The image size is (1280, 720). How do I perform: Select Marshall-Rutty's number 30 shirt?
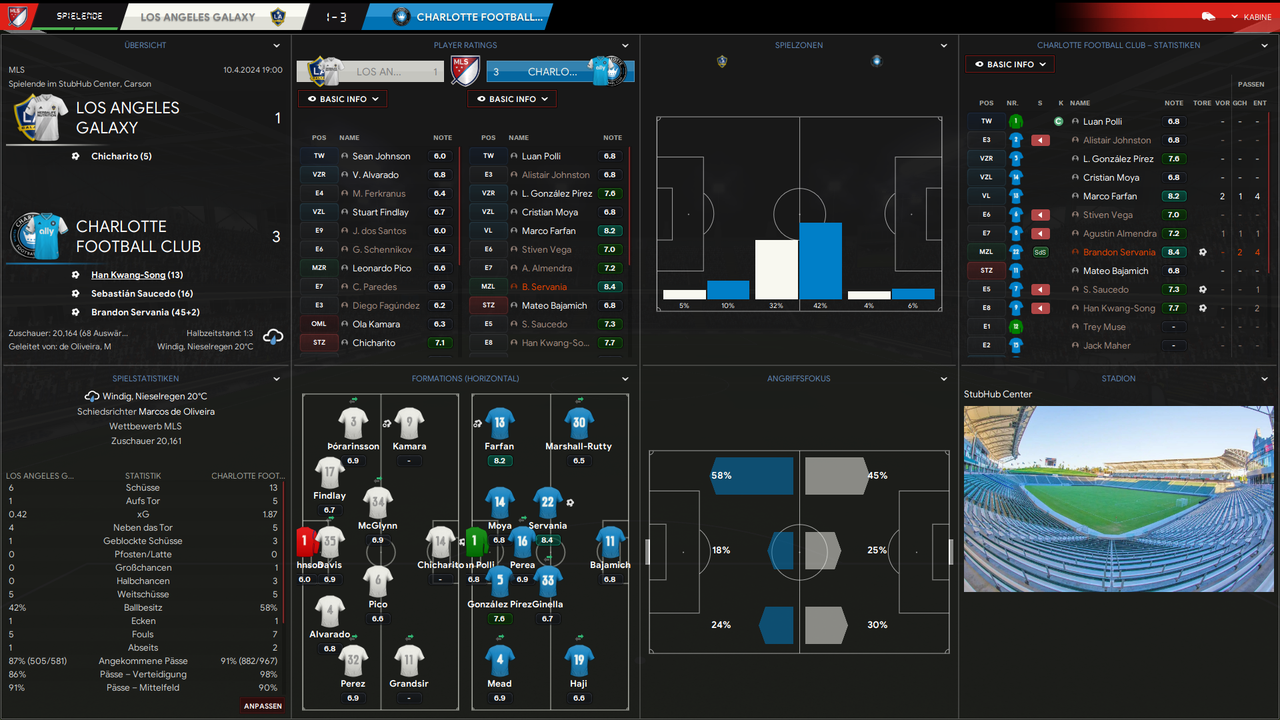579,423
